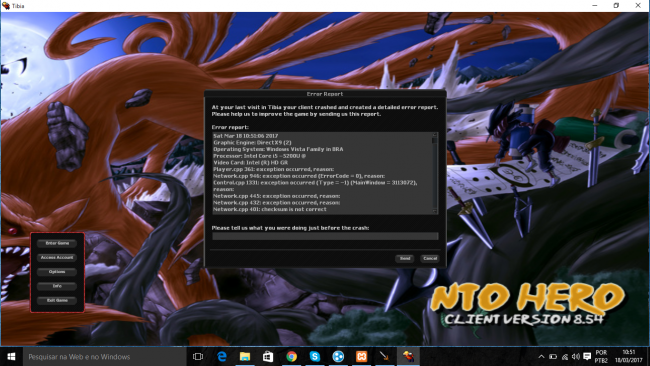The image size is (650, 366).
Task: Open Access Account from game menu
Action: 57,257
